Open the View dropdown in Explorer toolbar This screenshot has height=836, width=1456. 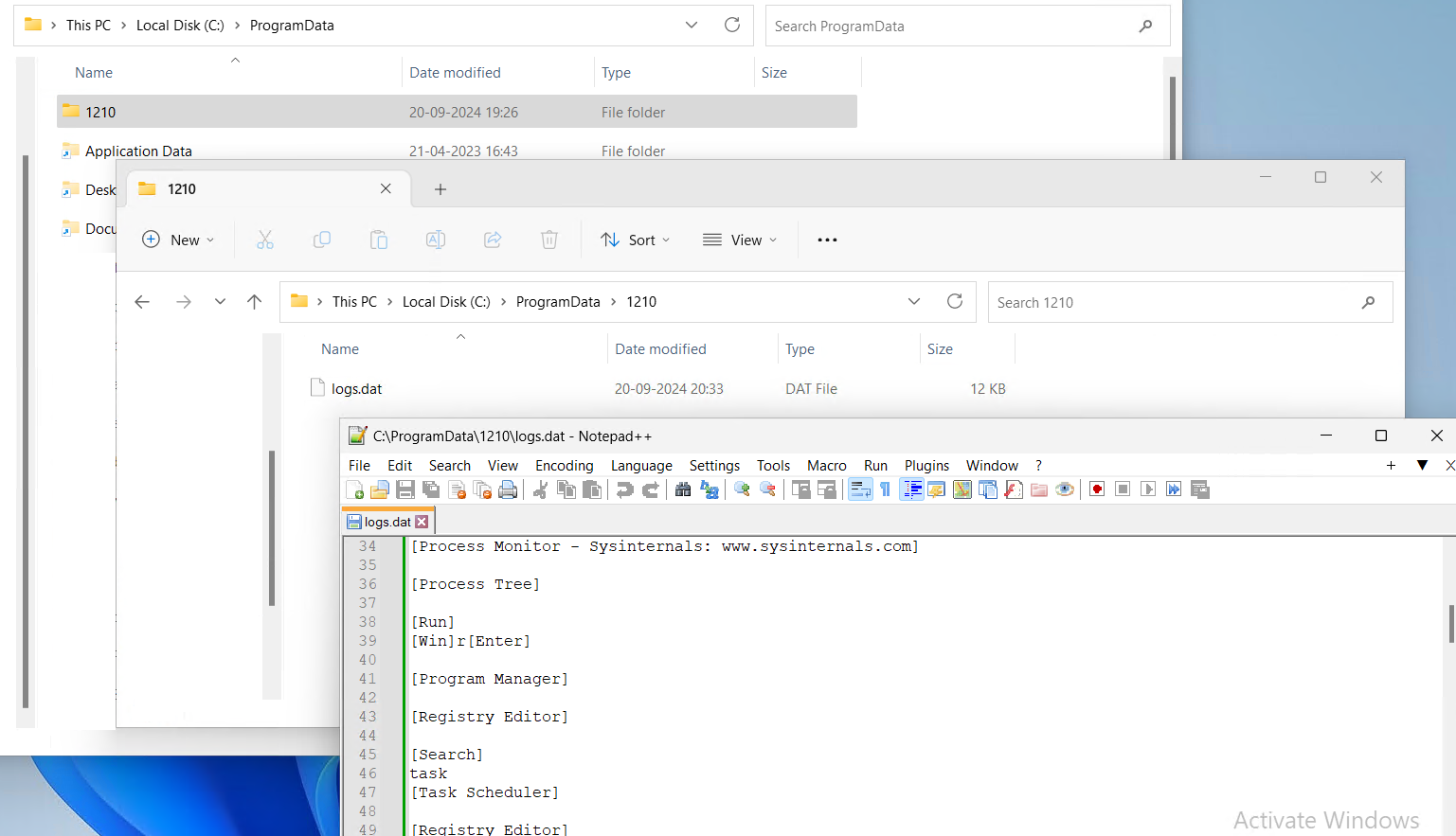click(x=740, y=240)
